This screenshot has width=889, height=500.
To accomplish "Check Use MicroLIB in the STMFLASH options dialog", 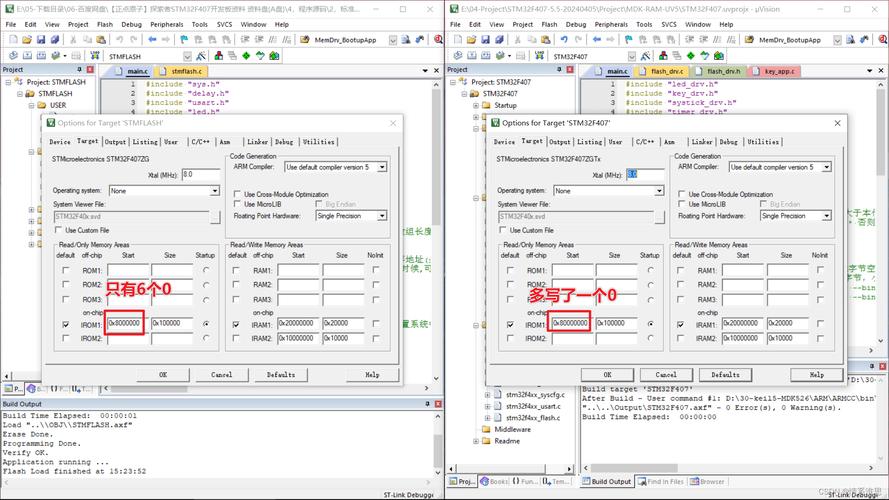I will 238,204.
